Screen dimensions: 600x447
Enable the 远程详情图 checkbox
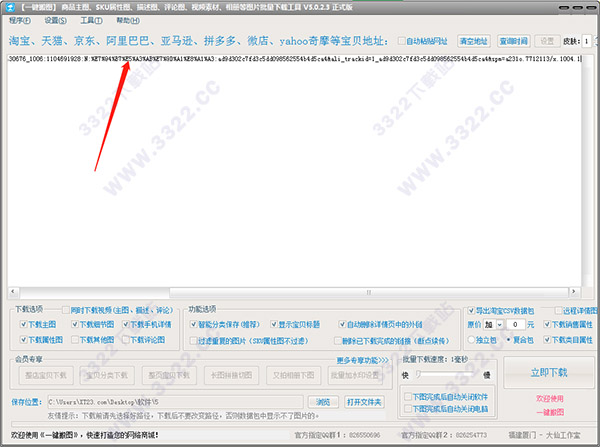[559, 310]
